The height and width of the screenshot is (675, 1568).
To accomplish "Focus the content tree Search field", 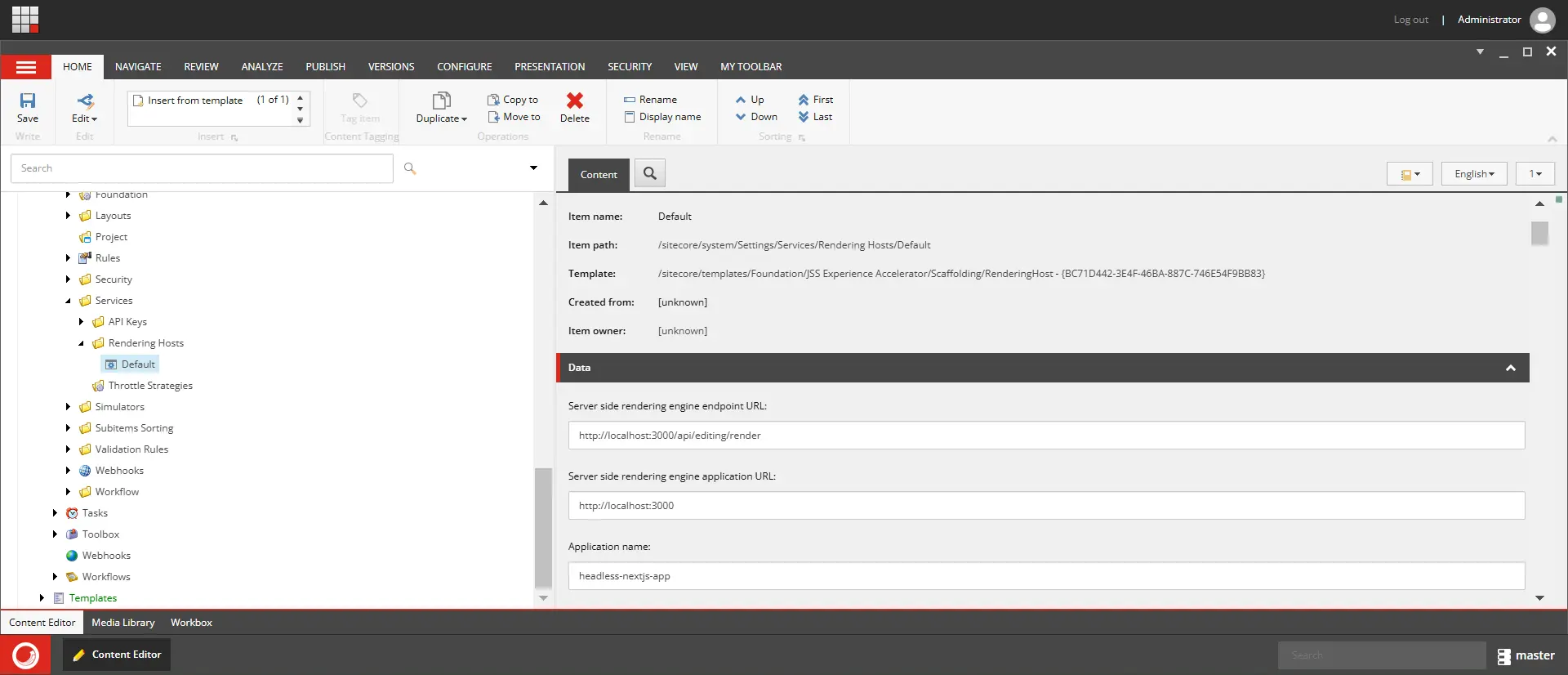I will (202, 168).
